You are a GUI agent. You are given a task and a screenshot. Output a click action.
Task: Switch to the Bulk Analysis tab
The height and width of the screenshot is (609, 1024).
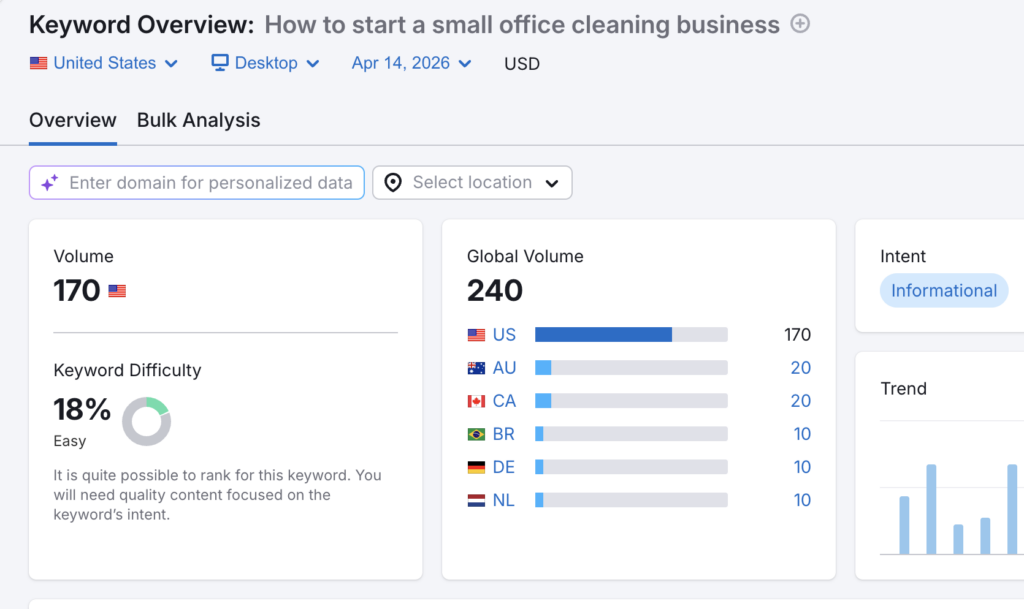tap(198, 120)
